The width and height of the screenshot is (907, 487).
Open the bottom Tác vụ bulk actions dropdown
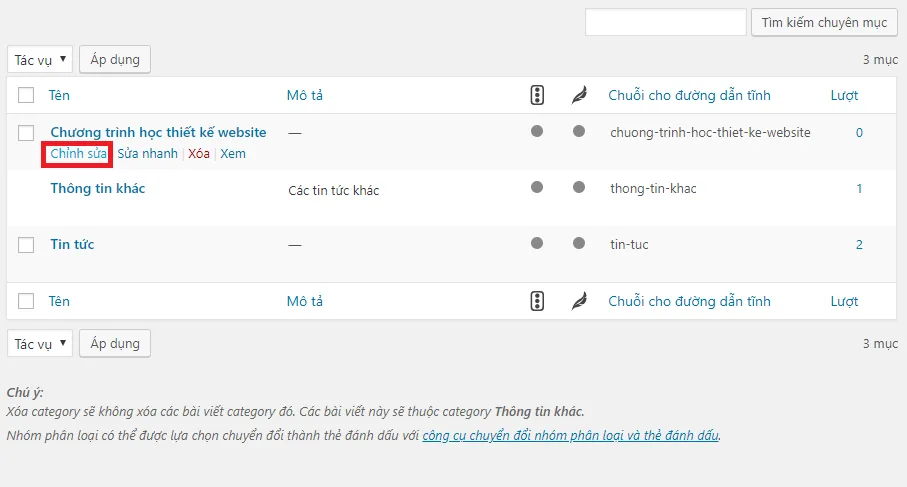pyautogui.click(x=40, y=344)
